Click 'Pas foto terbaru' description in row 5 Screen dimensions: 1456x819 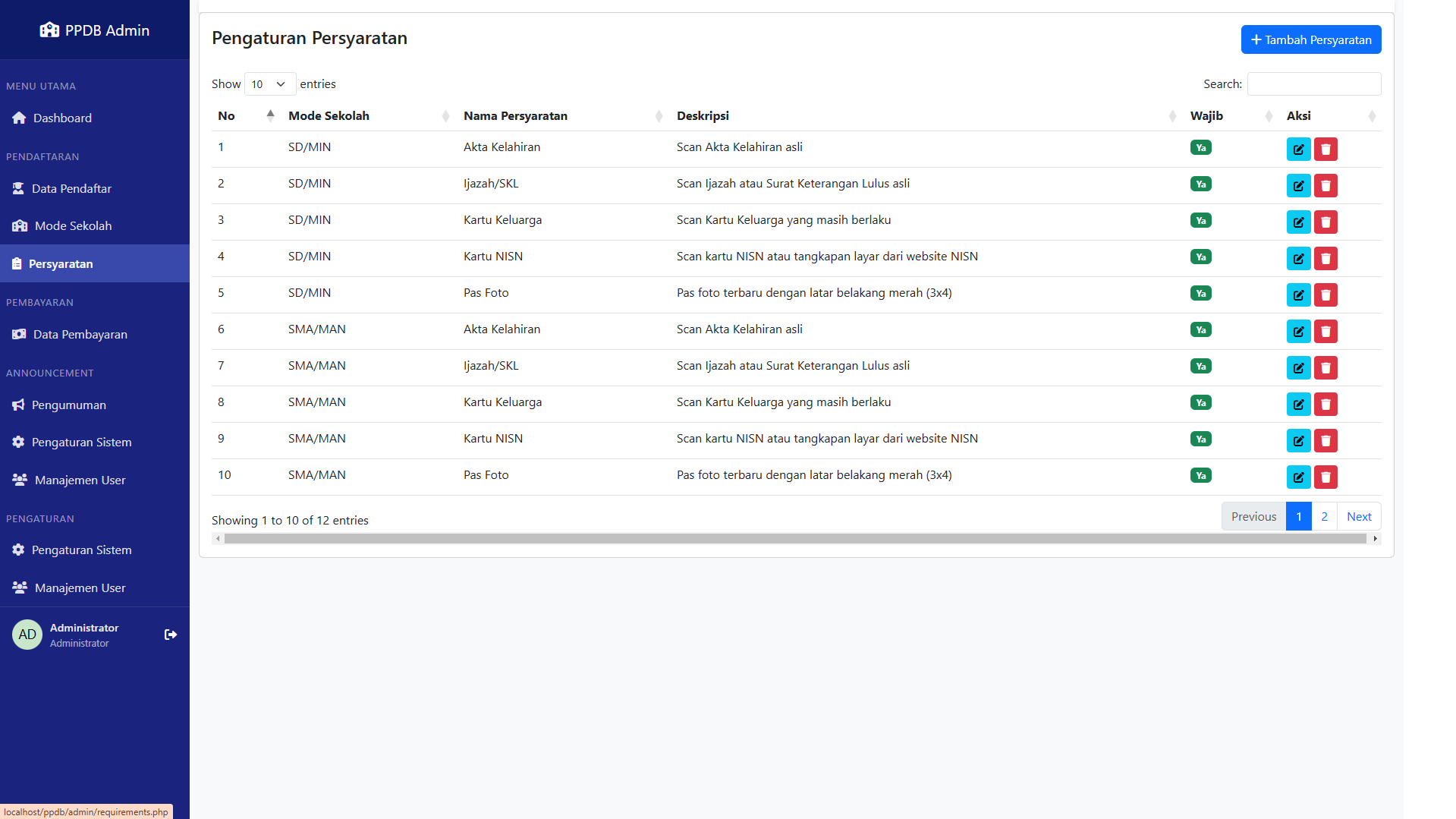[x=814, y=293]
